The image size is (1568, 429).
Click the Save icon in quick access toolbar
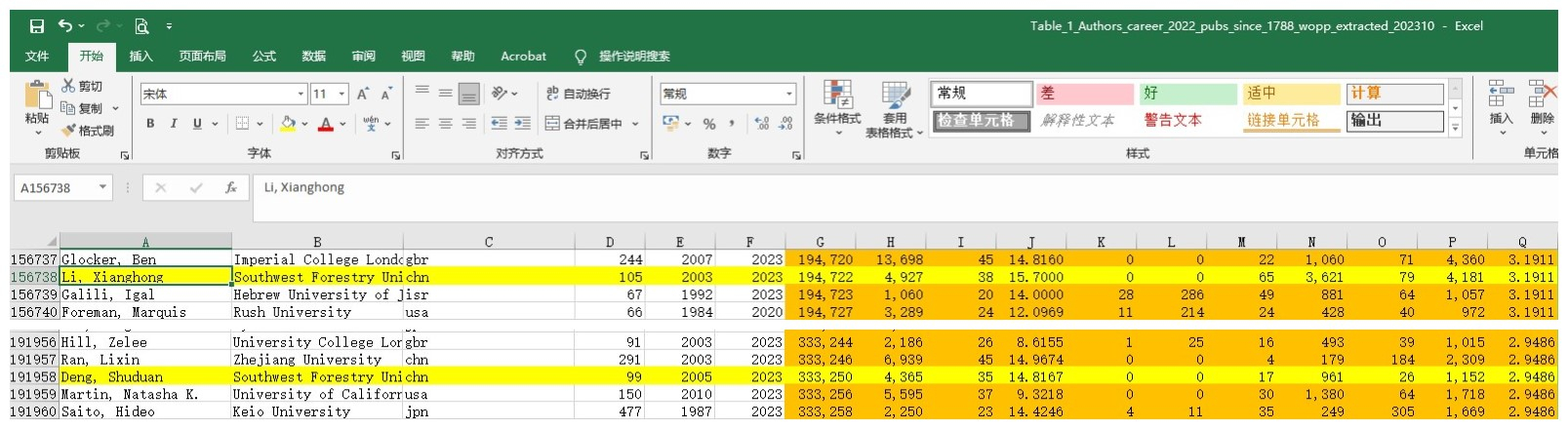[x=36, y=26]
